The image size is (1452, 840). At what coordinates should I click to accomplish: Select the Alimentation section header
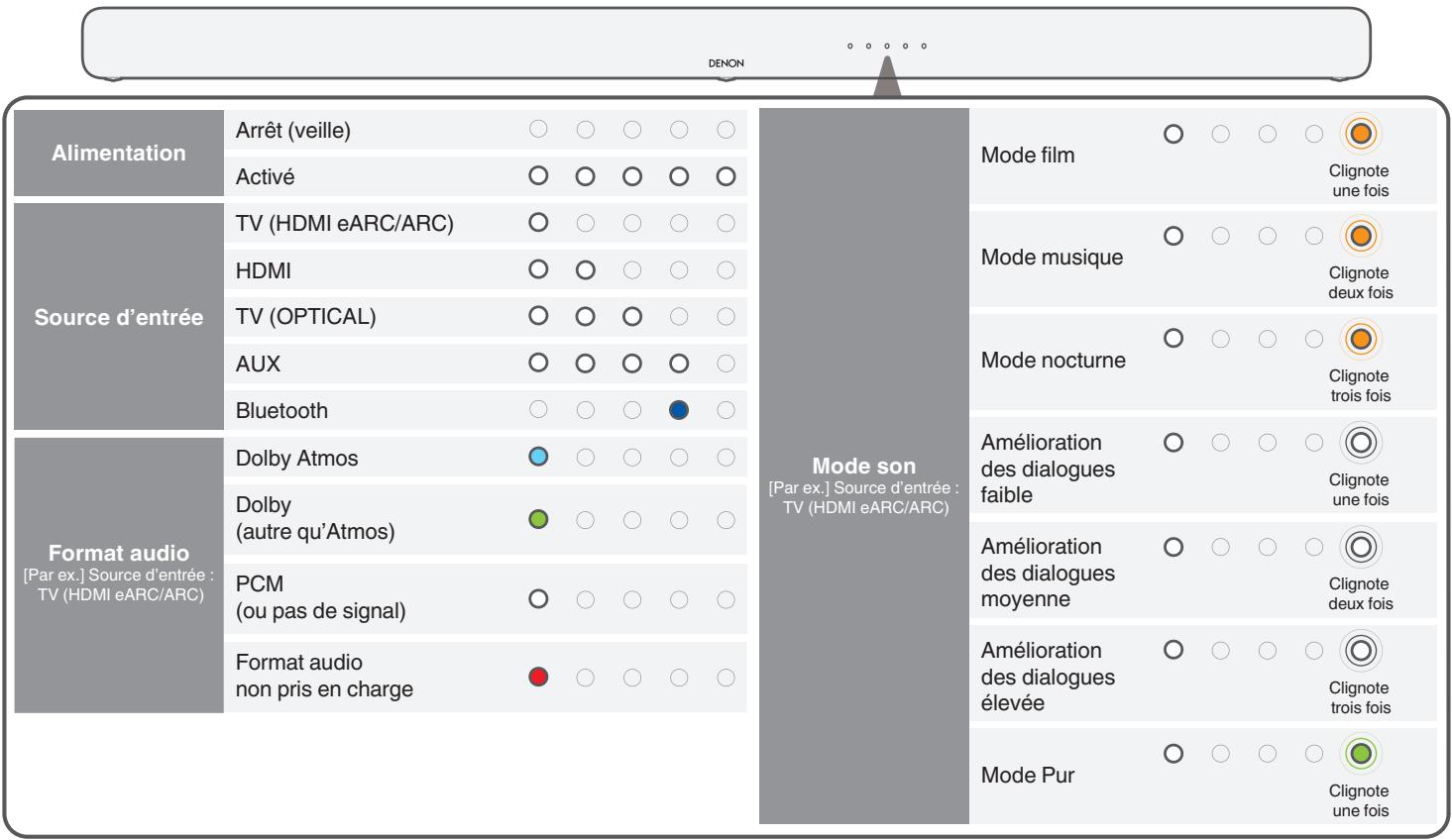click(119, 153)
